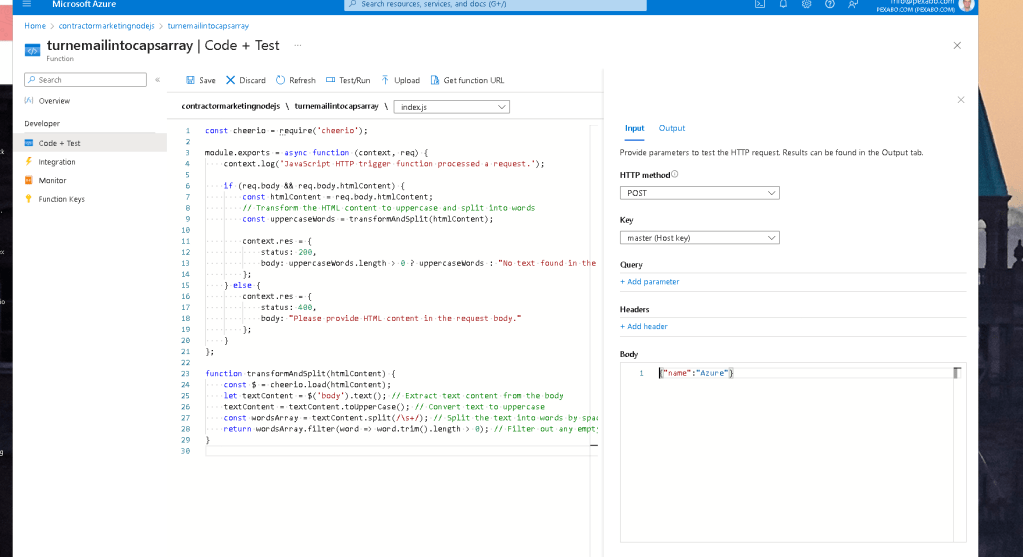Open Integration in the sidebar
Screen dimensions: 1023x557
[x=57, y=162]
